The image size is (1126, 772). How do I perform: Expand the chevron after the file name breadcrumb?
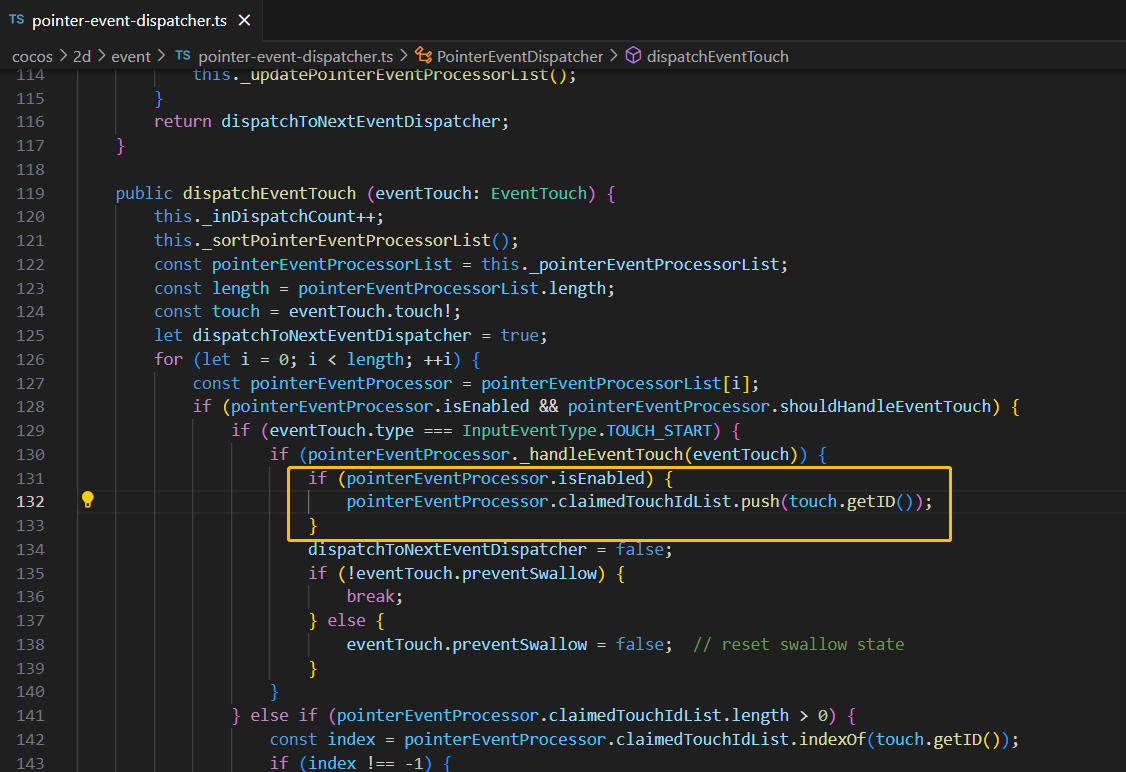point(404,55)
